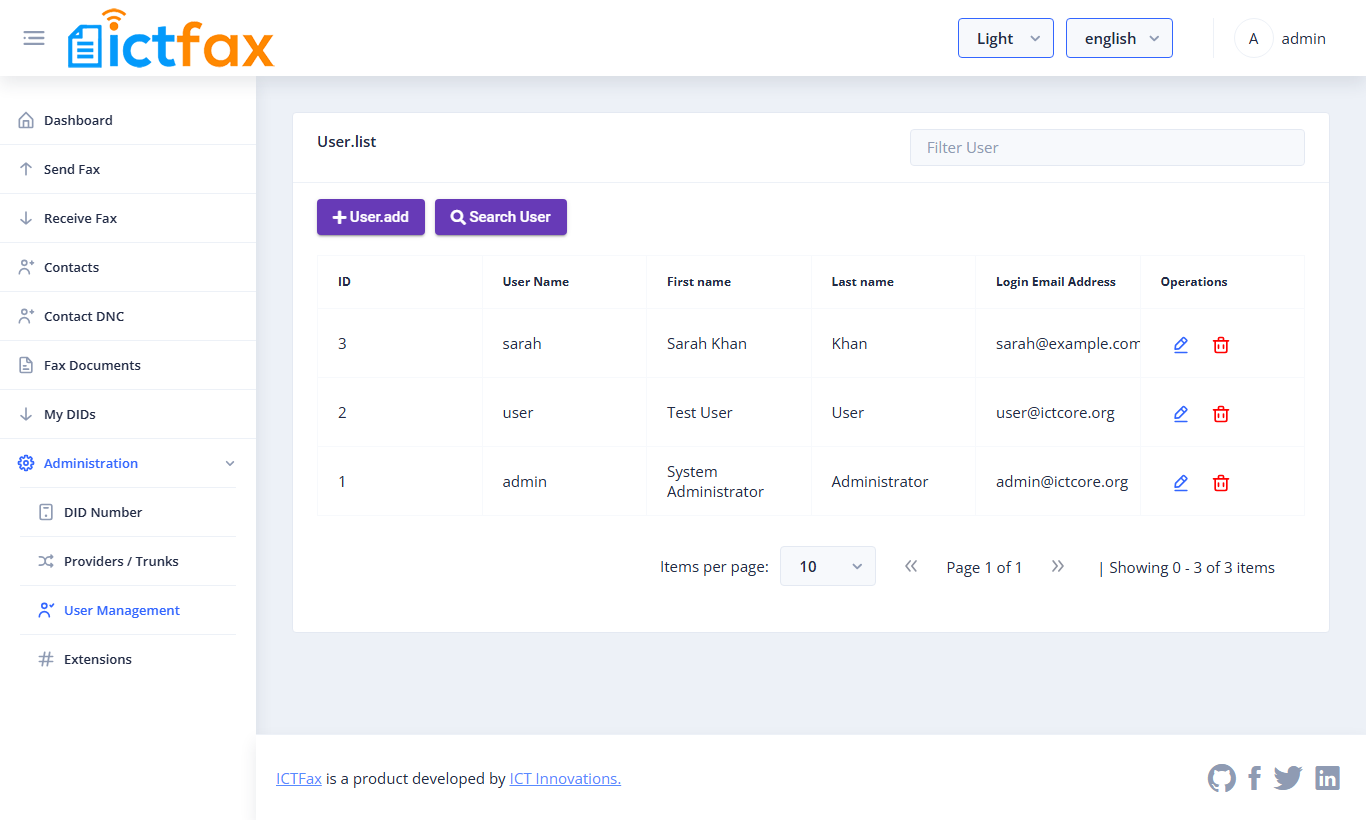
Task: Follow the ICTFax footer link
Action: pyautogui.click(x=299, y=778)
